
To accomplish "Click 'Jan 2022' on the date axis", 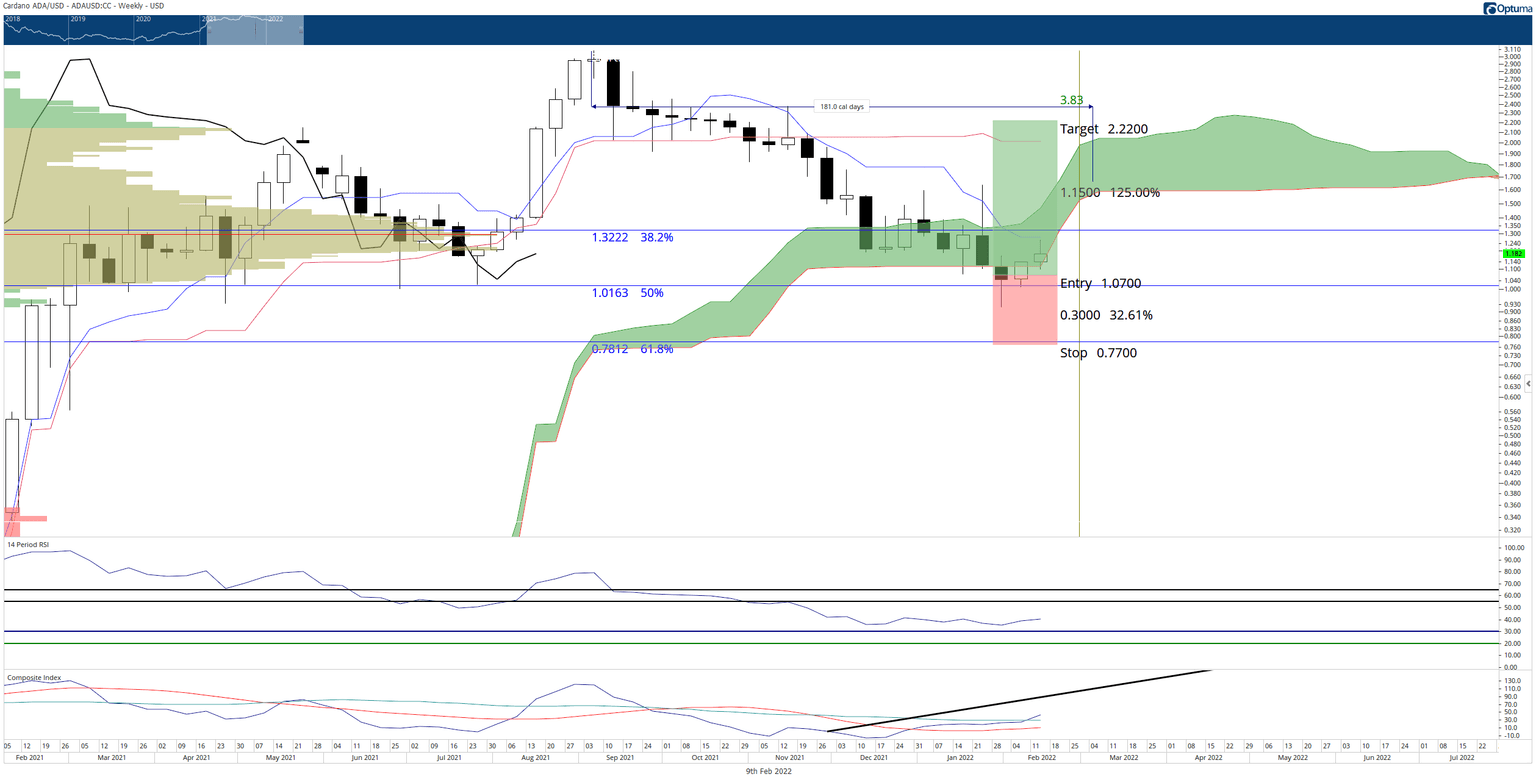I will coord(960,758).
